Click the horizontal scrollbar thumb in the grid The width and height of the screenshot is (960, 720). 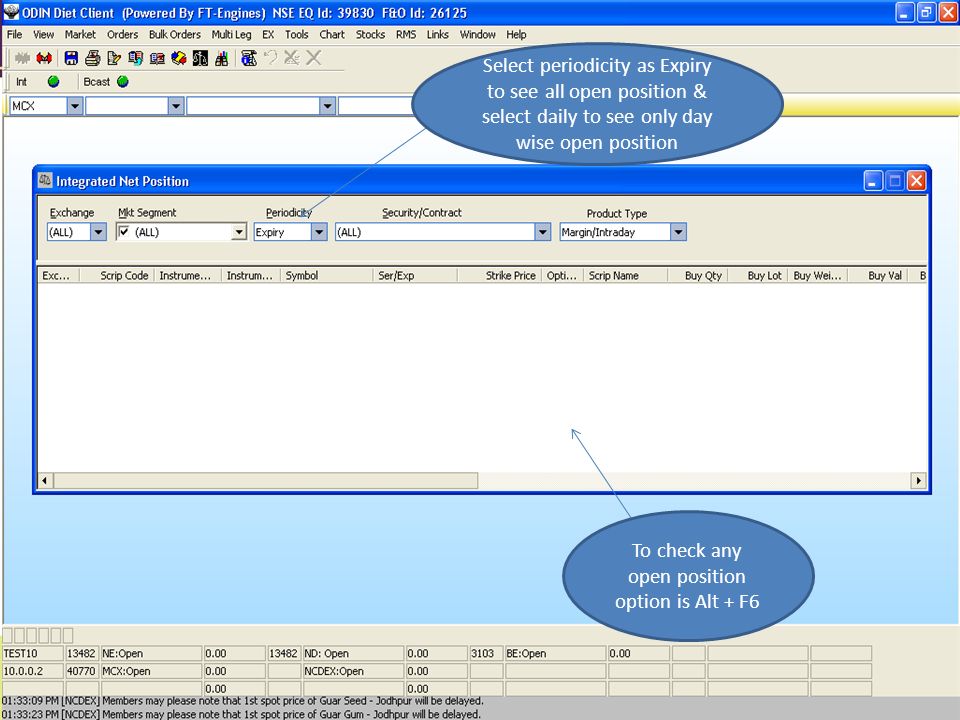click(x=266, y=481)
